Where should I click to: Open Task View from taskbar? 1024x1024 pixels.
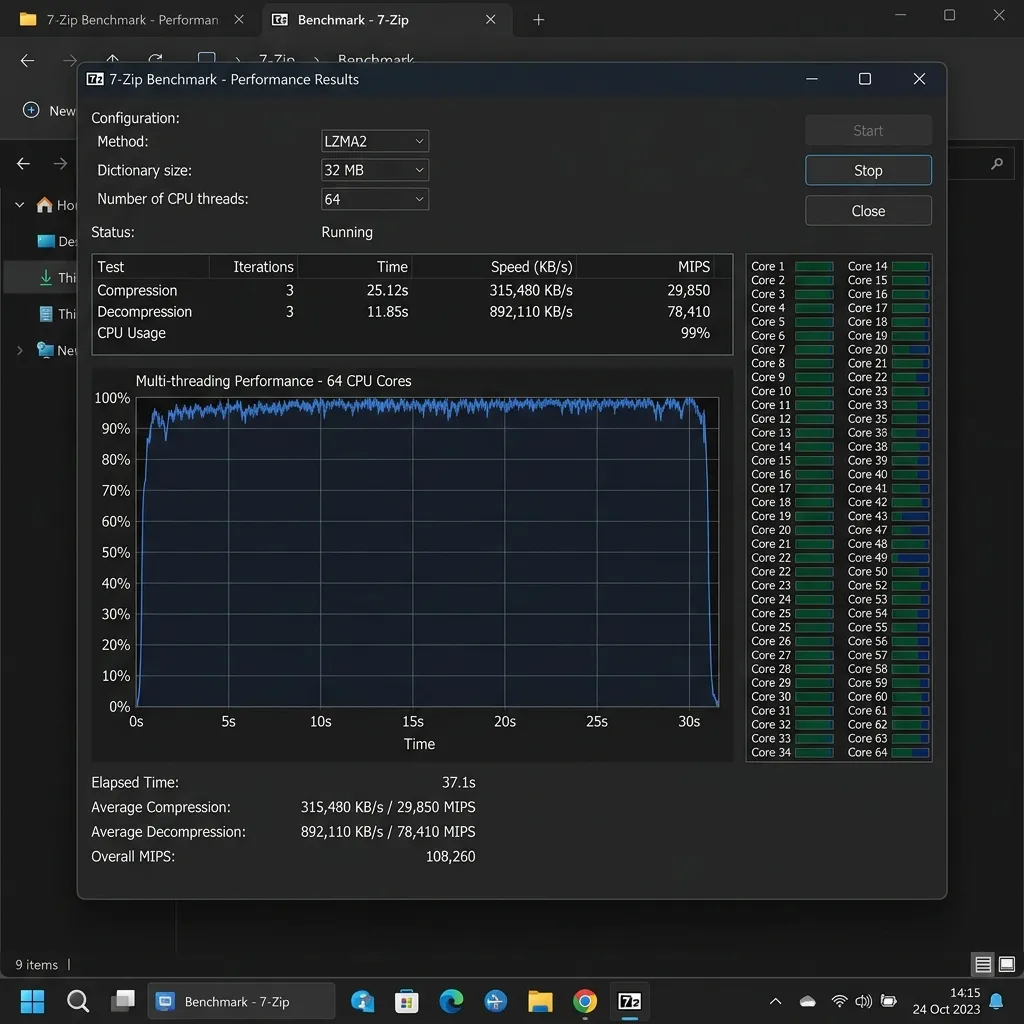point(122,1001)
